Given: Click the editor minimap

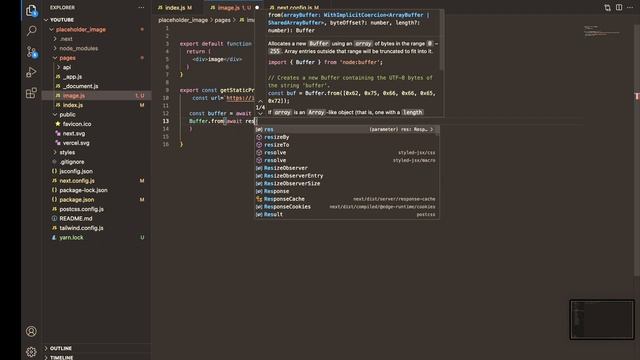Looking at the screenshot, I should coord(601,32).
